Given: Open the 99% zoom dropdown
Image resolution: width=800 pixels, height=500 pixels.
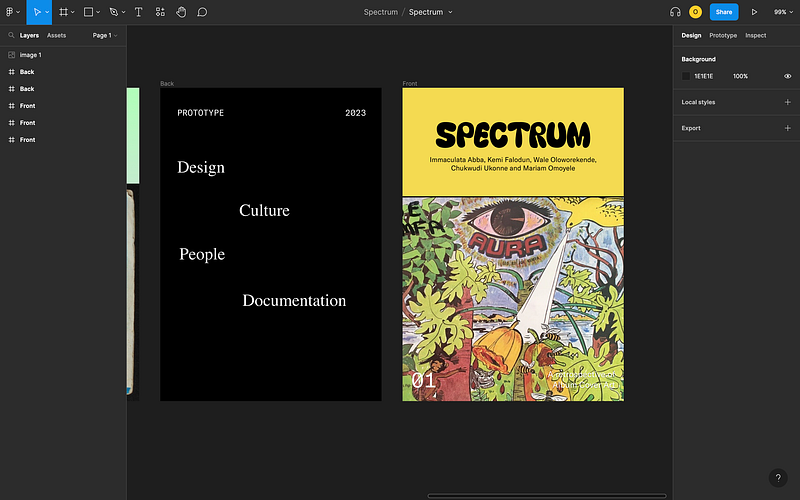Looking at the screenshot, I should tap(782, 12).
